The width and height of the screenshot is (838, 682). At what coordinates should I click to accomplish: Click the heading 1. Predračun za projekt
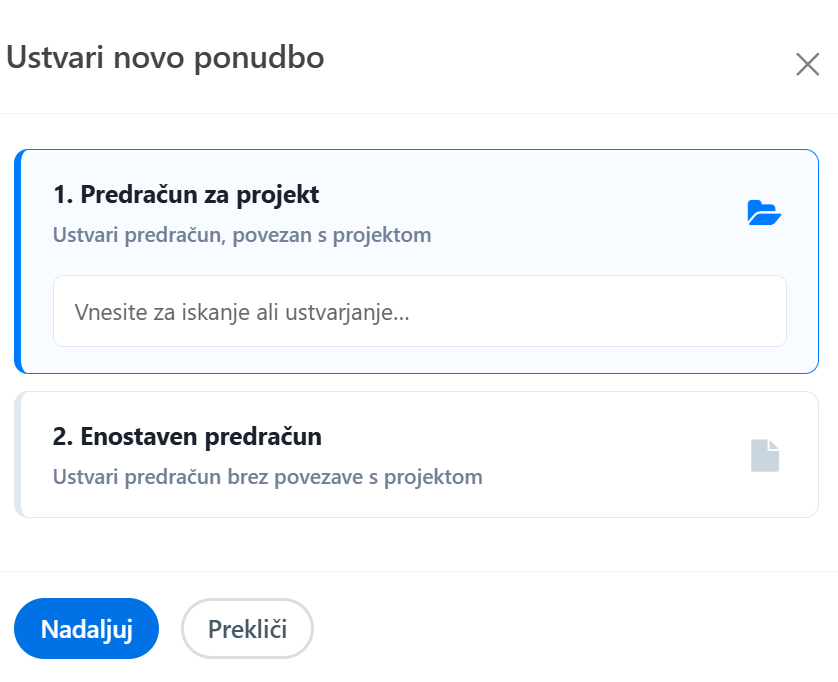pos(186,195)
